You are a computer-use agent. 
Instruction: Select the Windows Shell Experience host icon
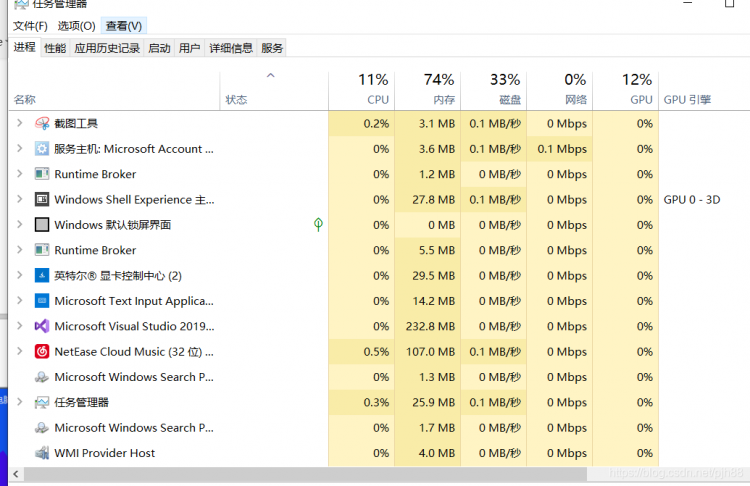(x=42, y=199)
